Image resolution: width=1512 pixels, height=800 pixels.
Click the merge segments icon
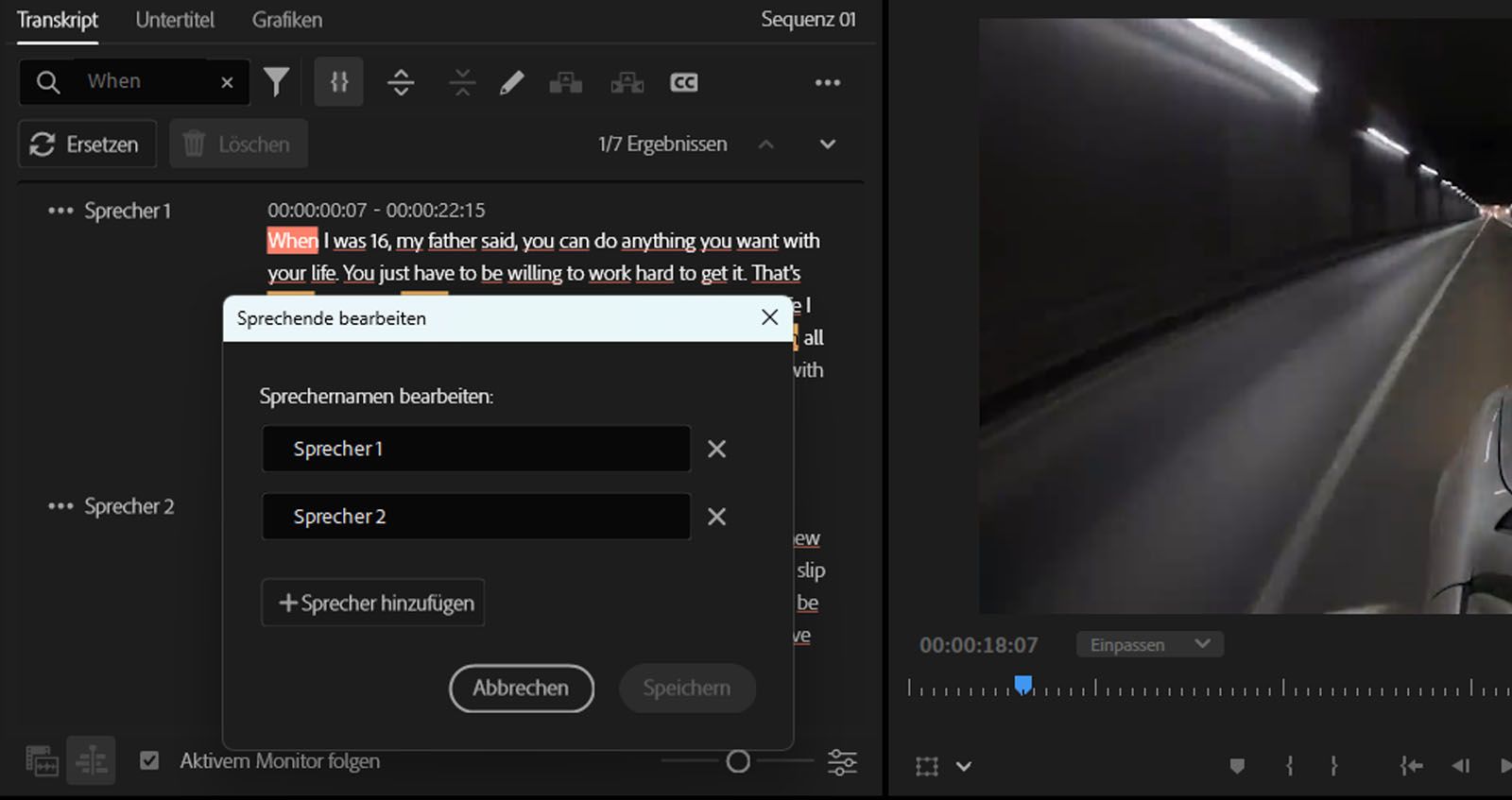click(x=462, y=82)
